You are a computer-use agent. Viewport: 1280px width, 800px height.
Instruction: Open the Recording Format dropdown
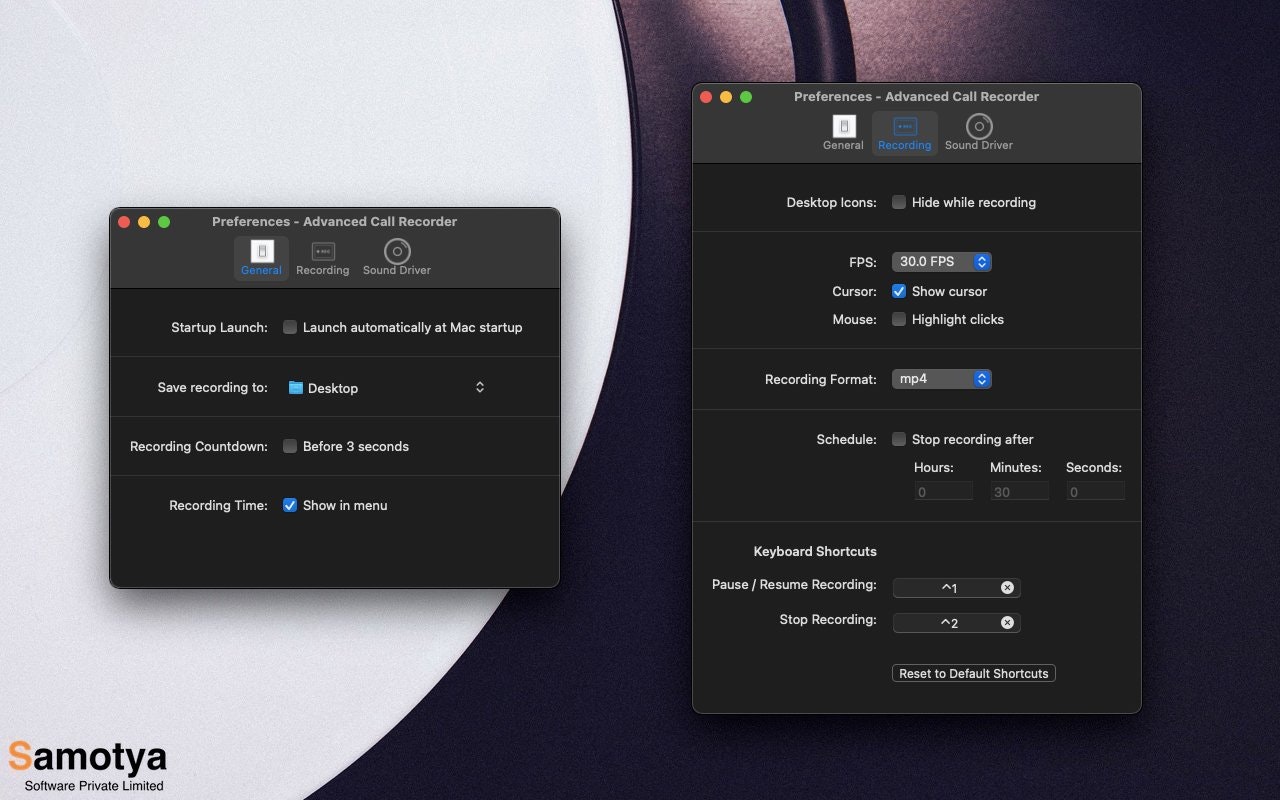[941, 378]
